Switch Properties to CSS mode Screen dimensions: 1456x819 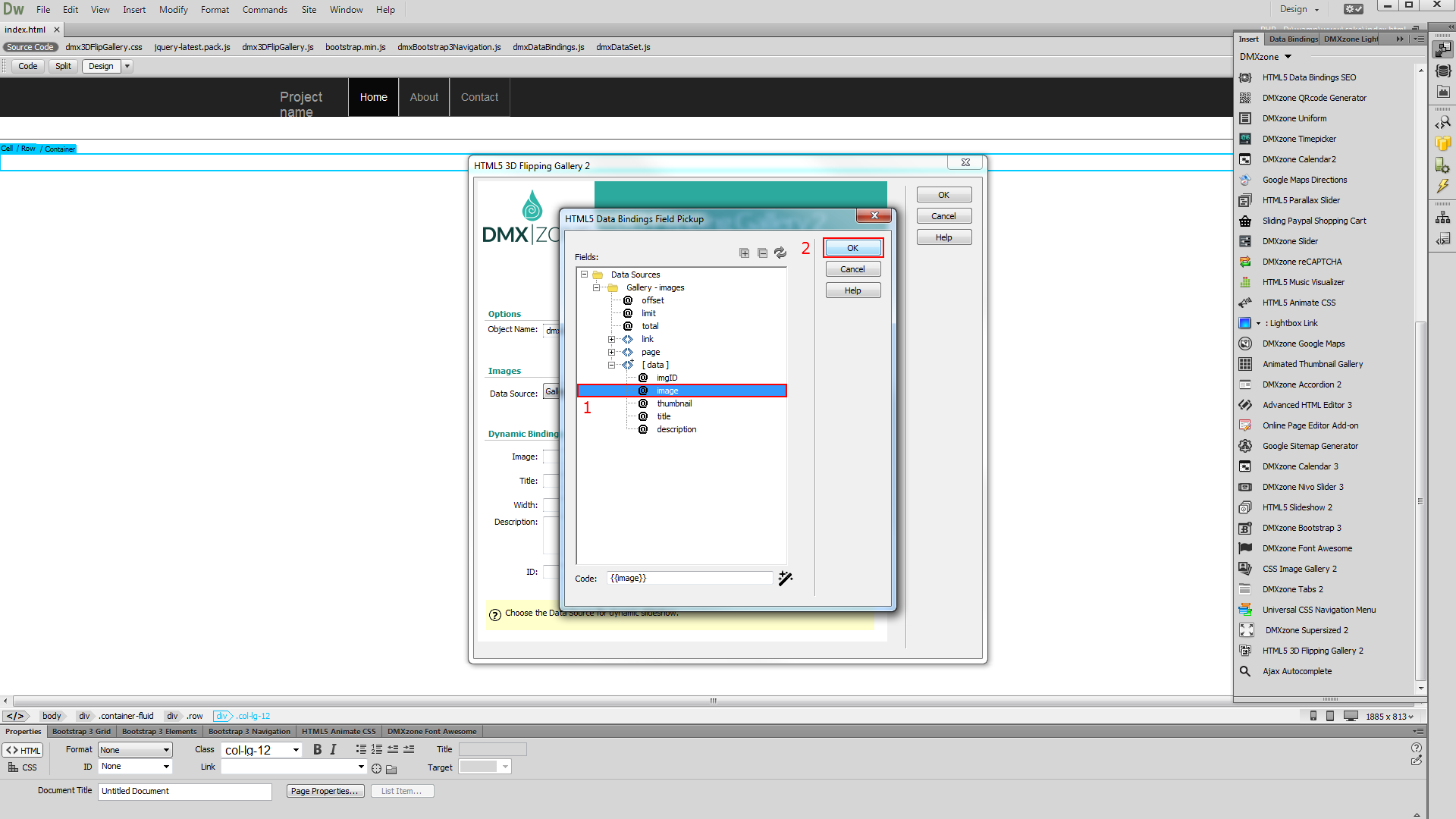(23, 767)
